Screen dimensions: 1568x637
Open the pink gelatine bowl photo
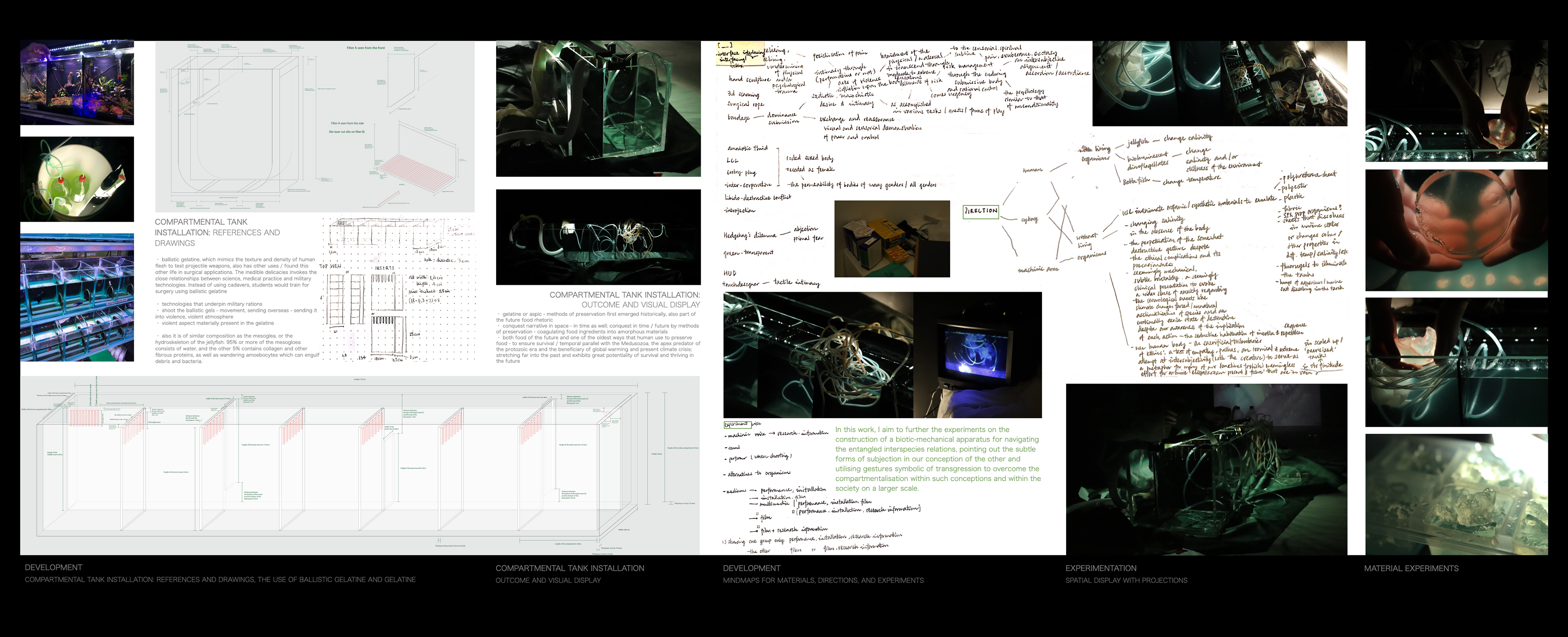coord(1456,230)
